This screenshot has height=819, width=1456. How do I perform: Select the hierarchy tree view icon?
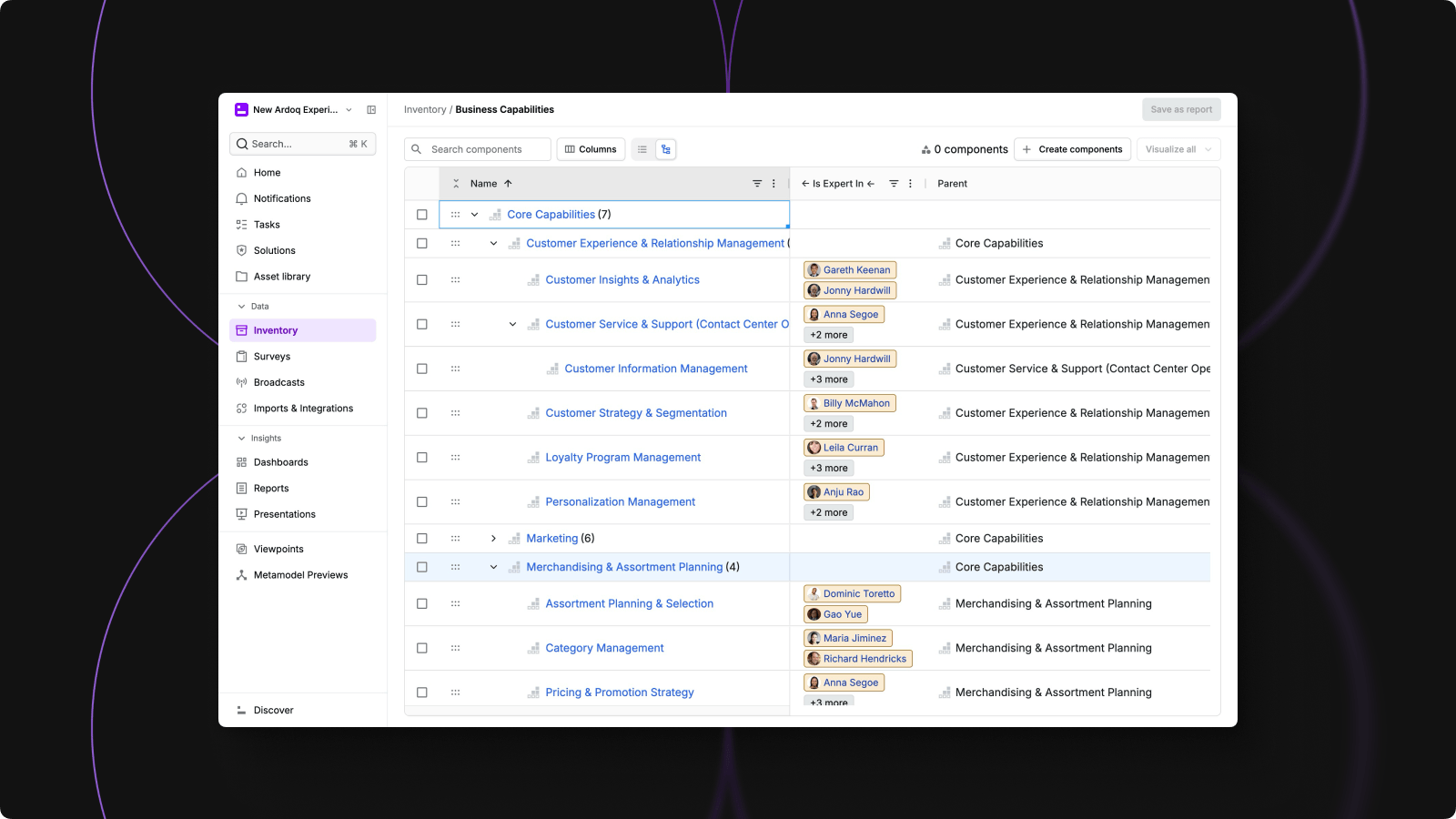(x=666, y=149)
